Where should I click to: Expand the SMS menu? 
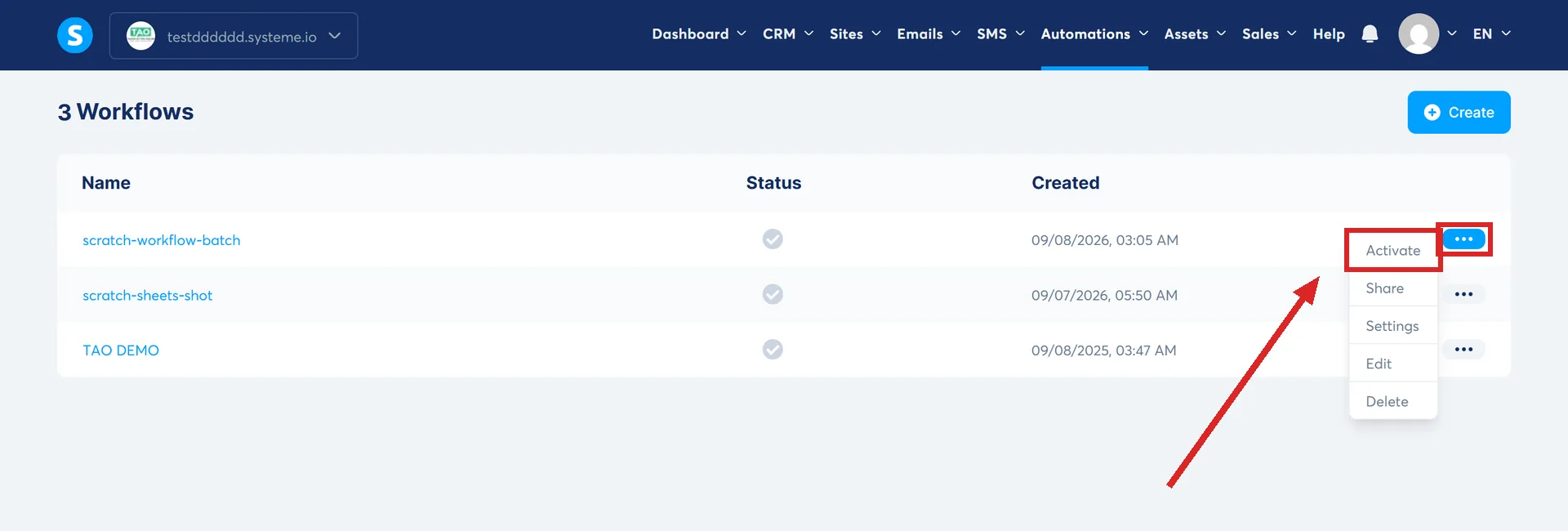point(1000,33)
